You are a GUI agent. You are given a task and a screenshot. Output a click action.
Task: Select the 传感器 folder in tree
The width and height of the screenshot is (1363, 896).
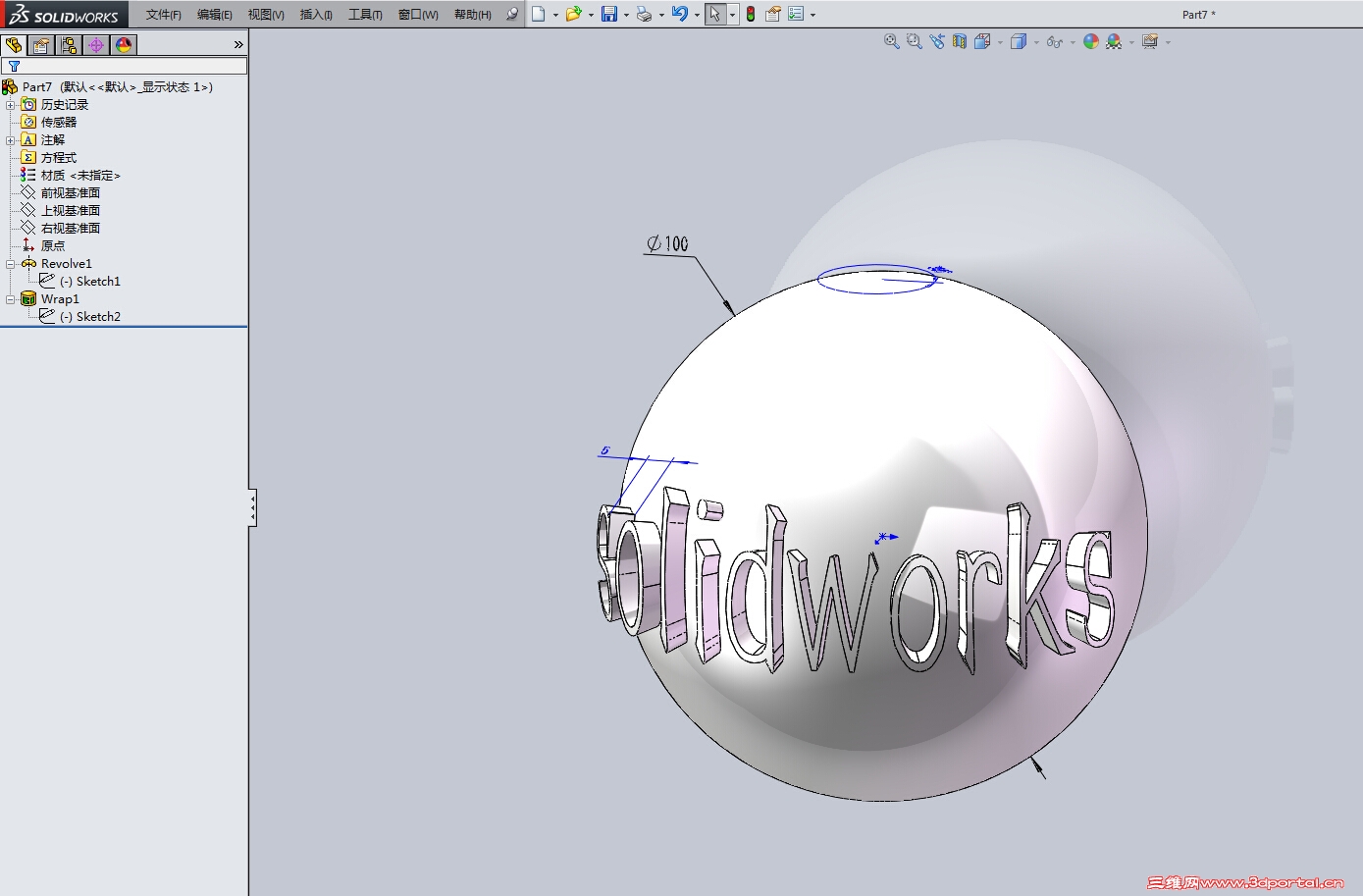49,122
